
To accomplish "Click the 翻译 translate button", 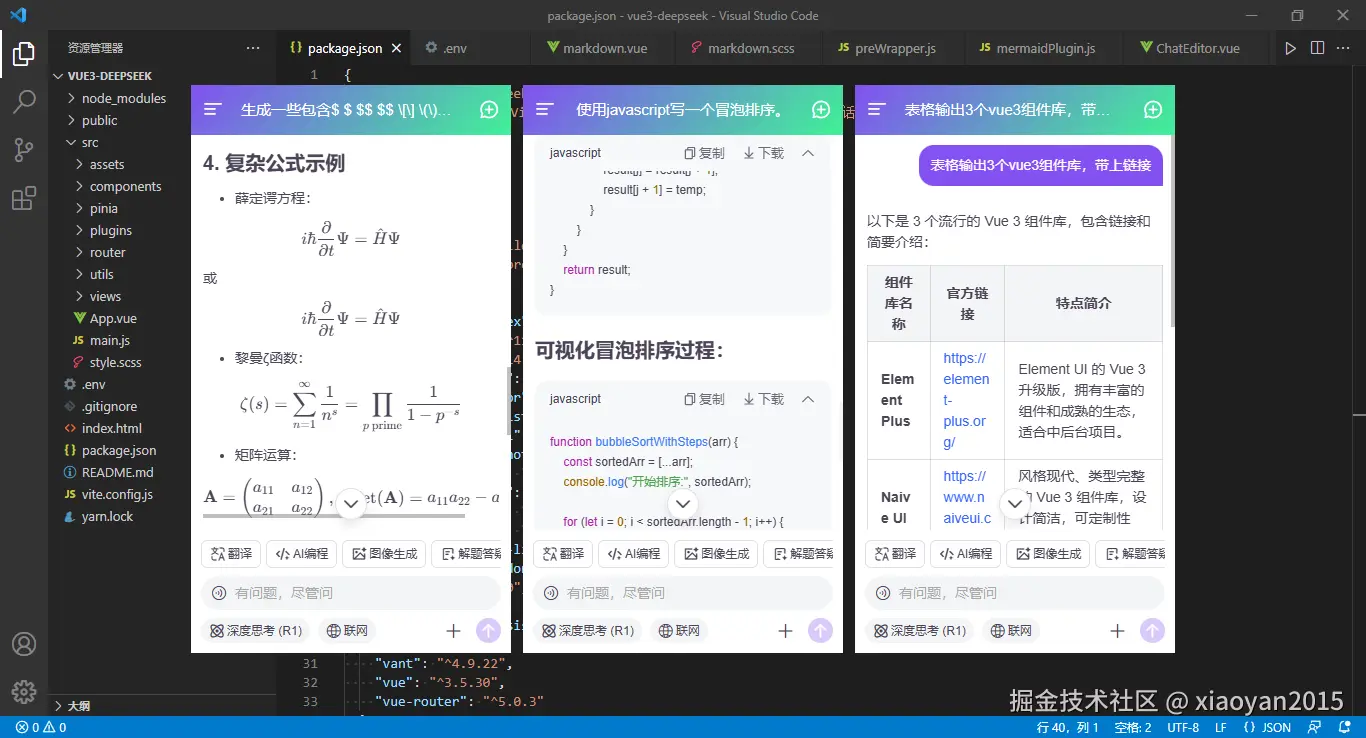I will (x=563, y=554).
